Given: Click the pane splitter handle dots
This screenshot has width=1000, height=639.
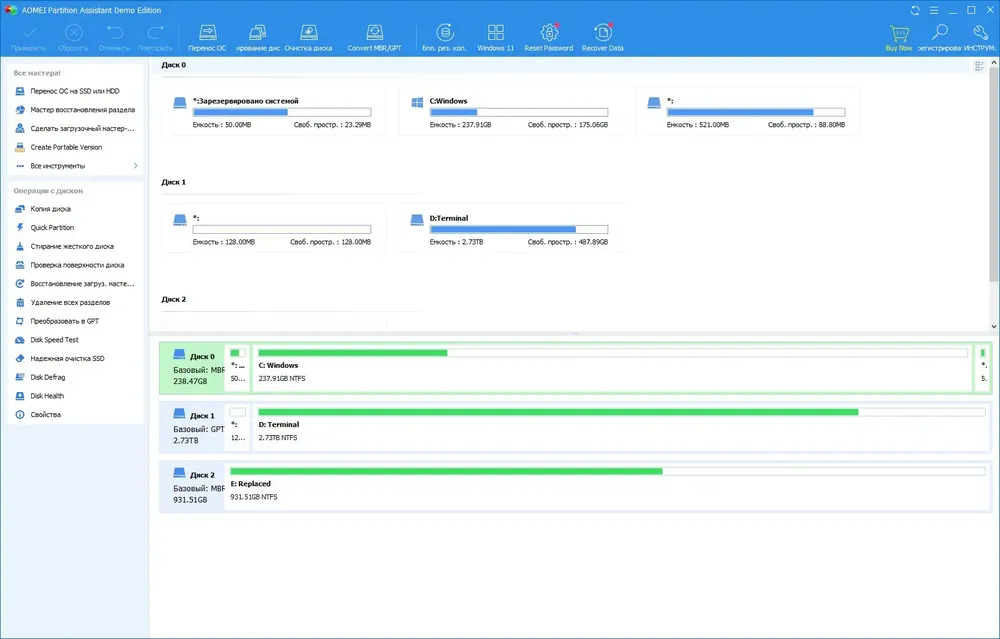Looking at the screenshot, I should point(574,334).
